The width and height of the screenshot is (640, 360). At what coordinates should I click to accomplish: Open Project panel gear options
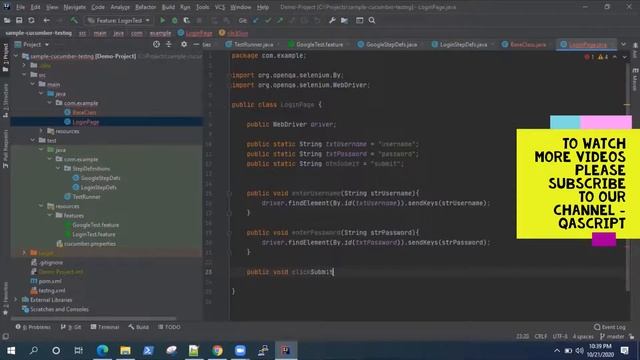[184, 44]
